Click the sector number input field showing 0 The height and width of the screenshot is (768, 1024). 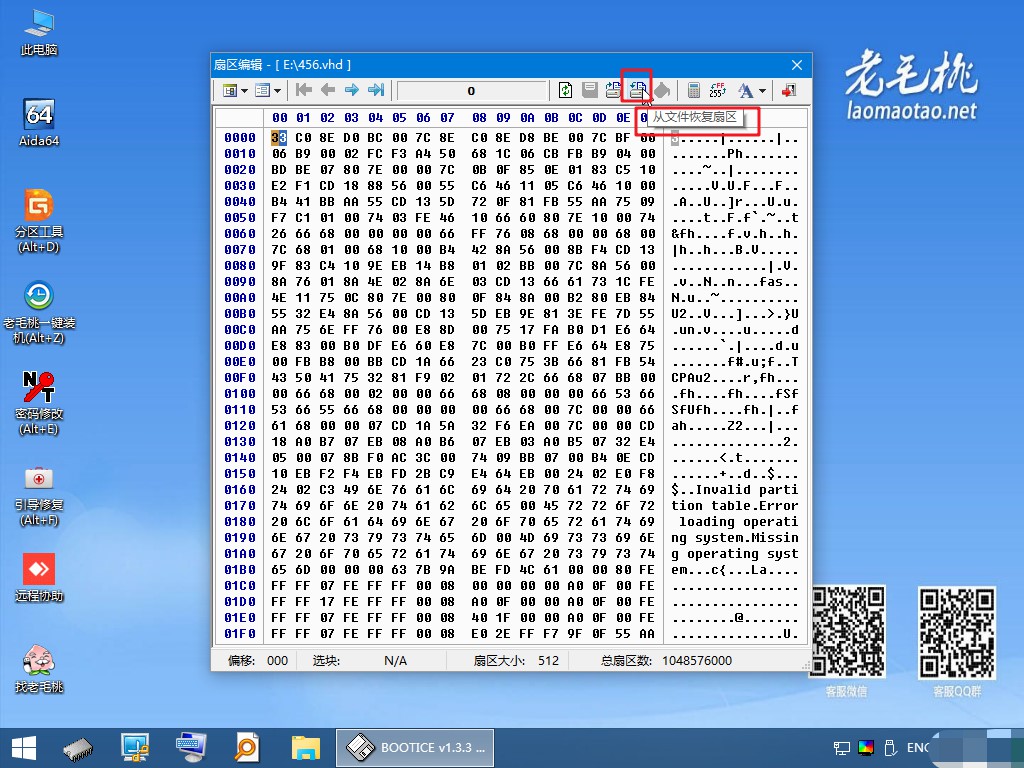(472, 91)
